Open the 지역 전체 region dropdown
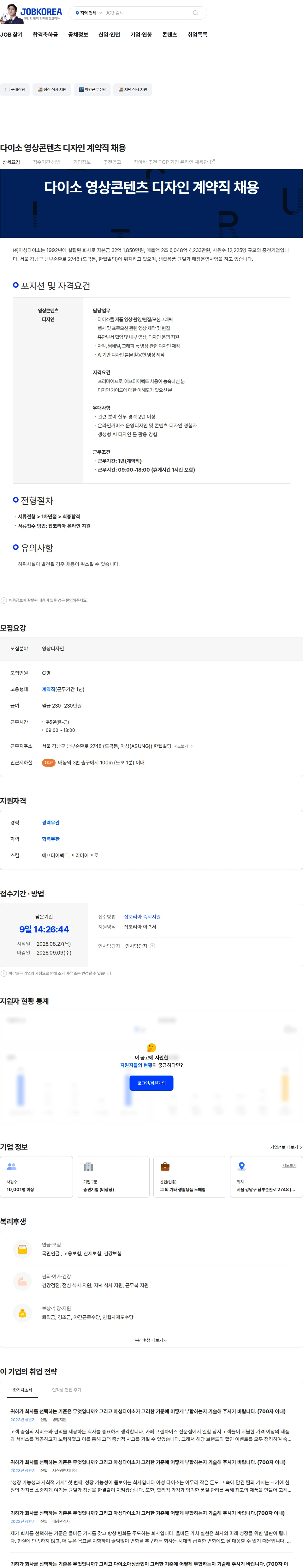Screen dimensions: 303x1568 [x=88, y=13]
